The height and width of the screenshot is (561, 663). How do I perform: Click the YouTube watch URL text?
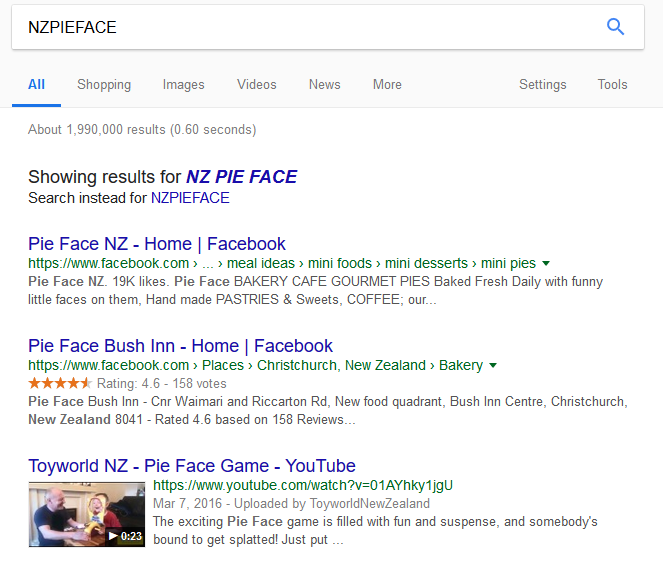[303, 485]
